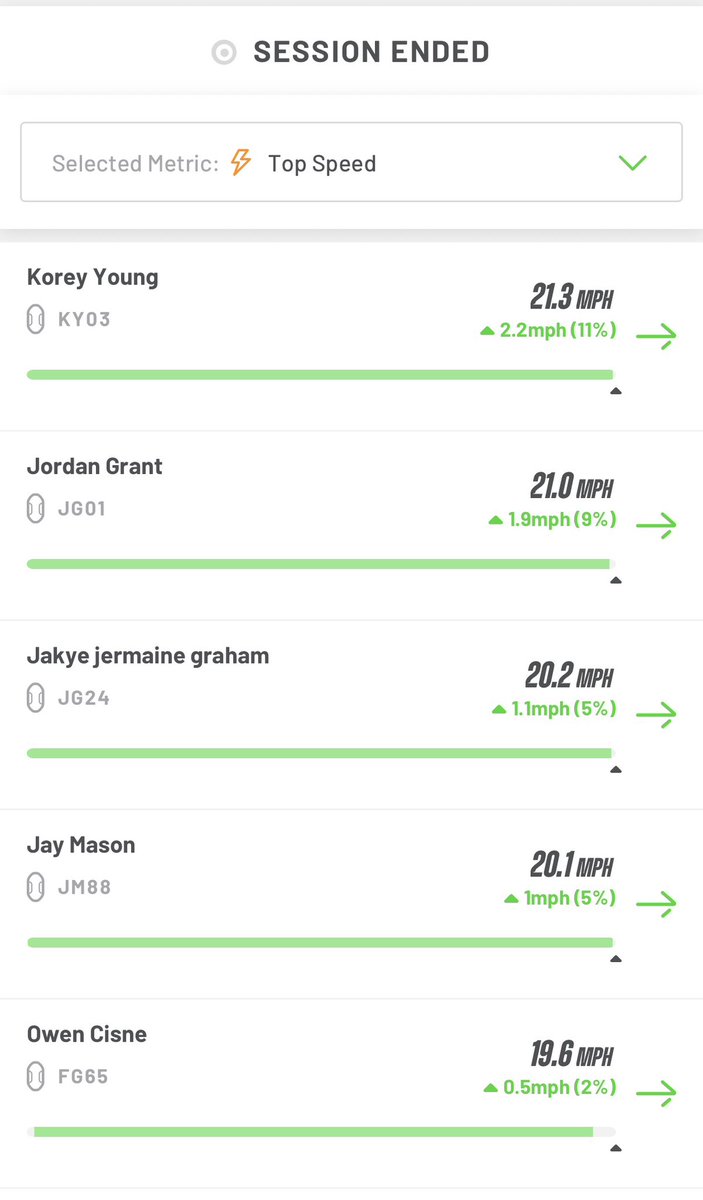This screenshot has width=703, height=1200.
Task: Click Korey Young's green speed bar
Action: point(319,374)
